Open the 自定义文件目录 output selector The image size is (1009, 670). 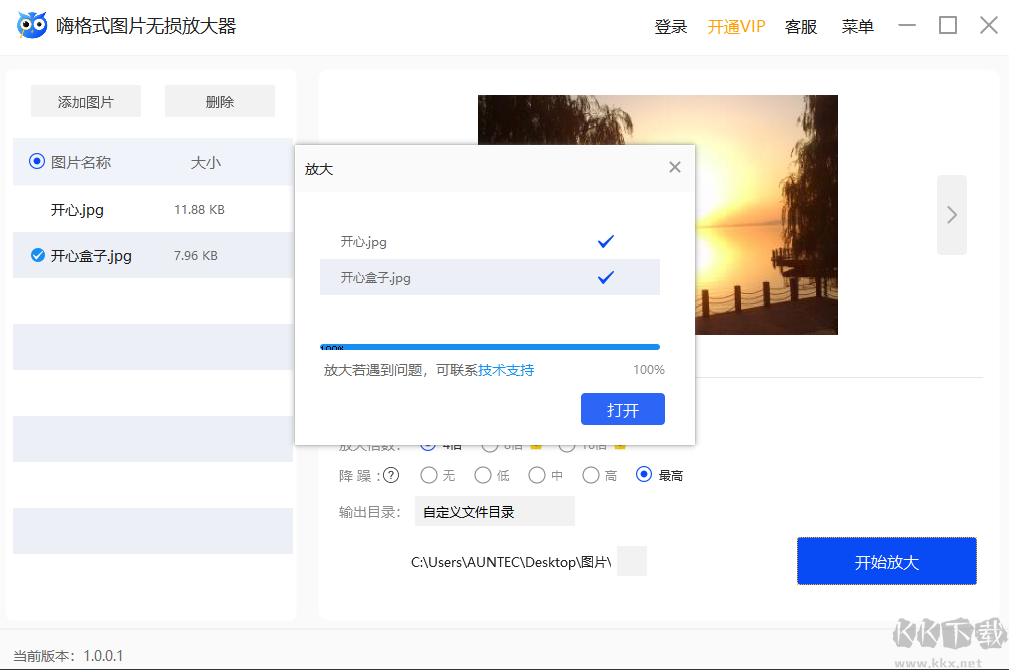click(494, 511)
